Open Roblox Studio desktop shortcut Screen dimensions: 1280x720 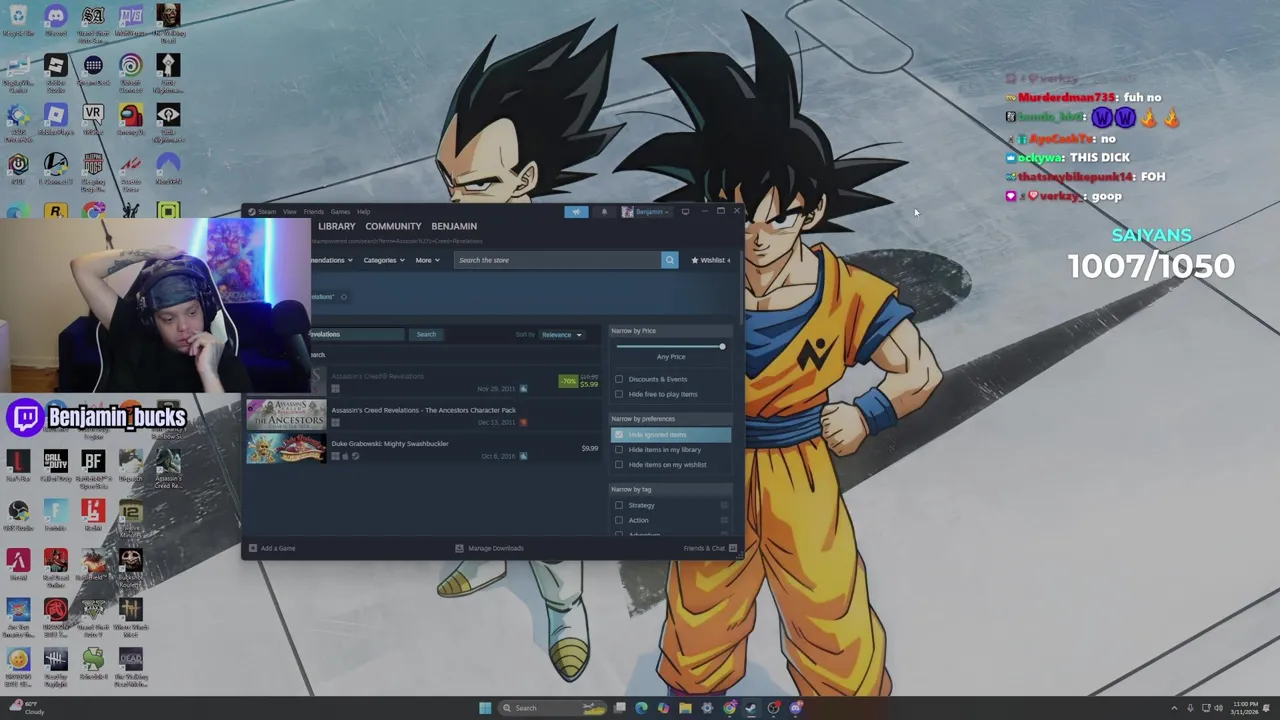55,72
